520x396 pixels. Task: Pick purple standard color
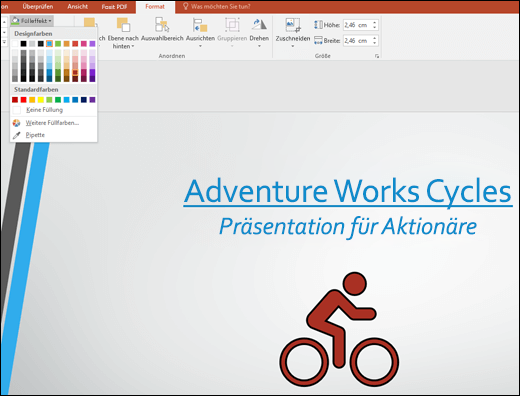pyautogui.click(x=92, y=100)
